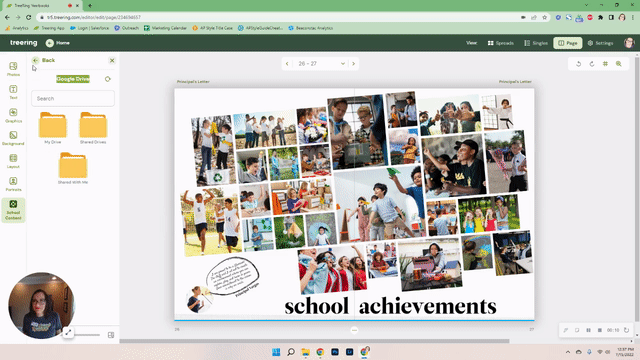The image size is (640, 360).
Task: Open the Outreach bookmark
Action: pos(127,28)
